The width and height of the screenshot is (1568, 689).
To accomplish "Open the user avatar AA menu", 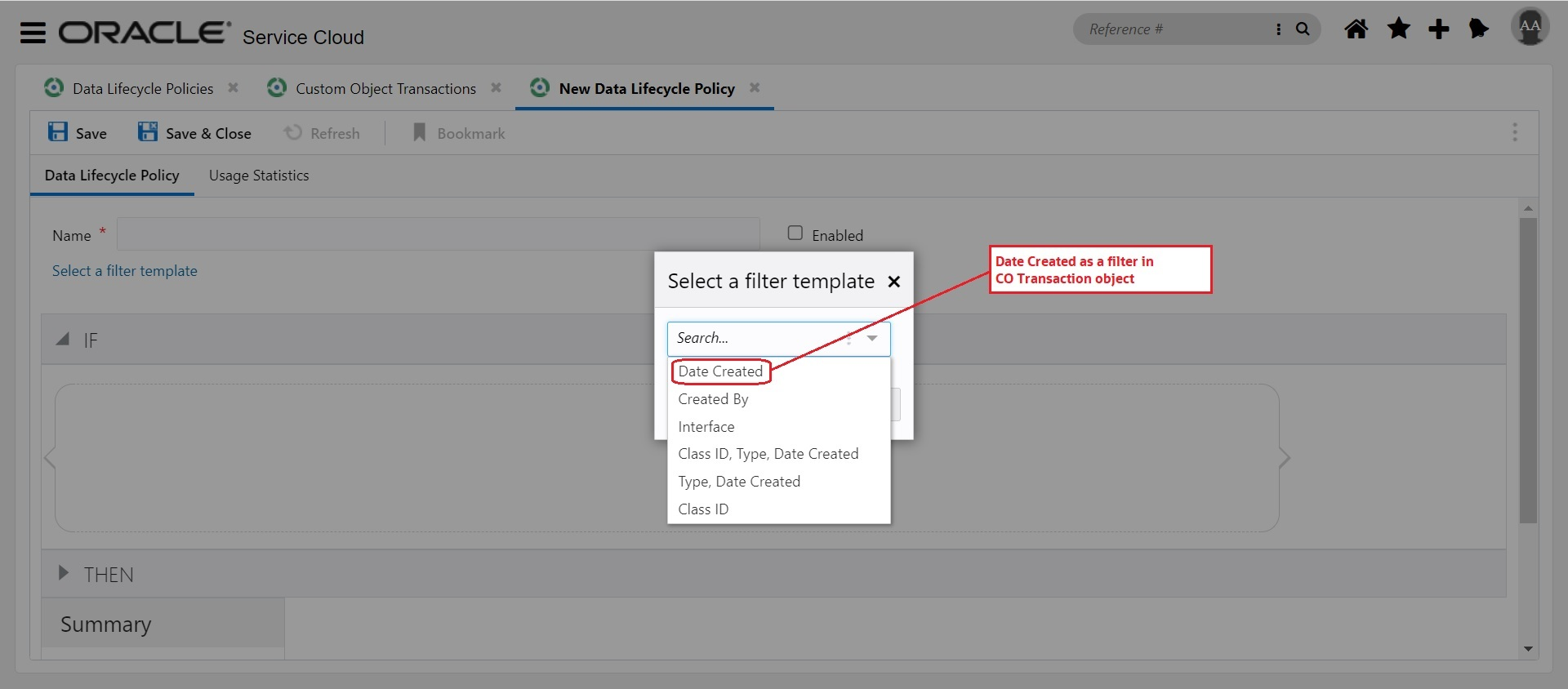I will point(1530,27).
